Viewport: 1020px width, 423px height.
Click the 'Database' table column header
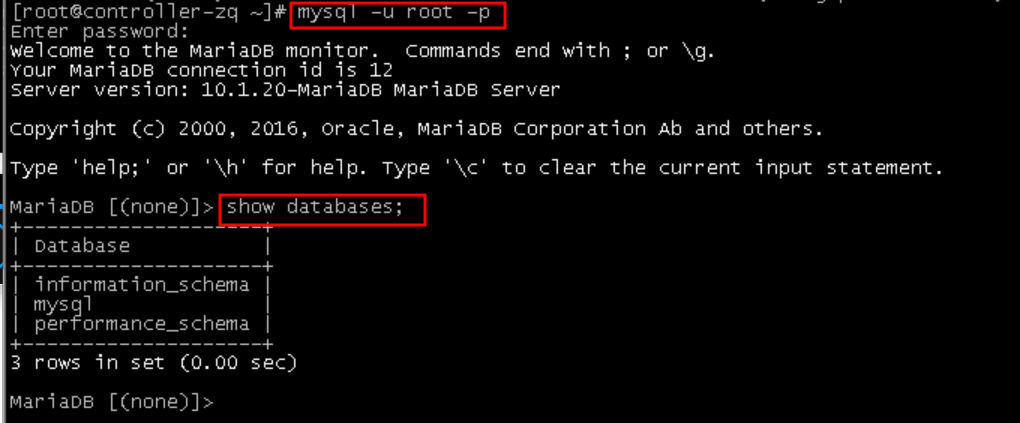[82, 246]
